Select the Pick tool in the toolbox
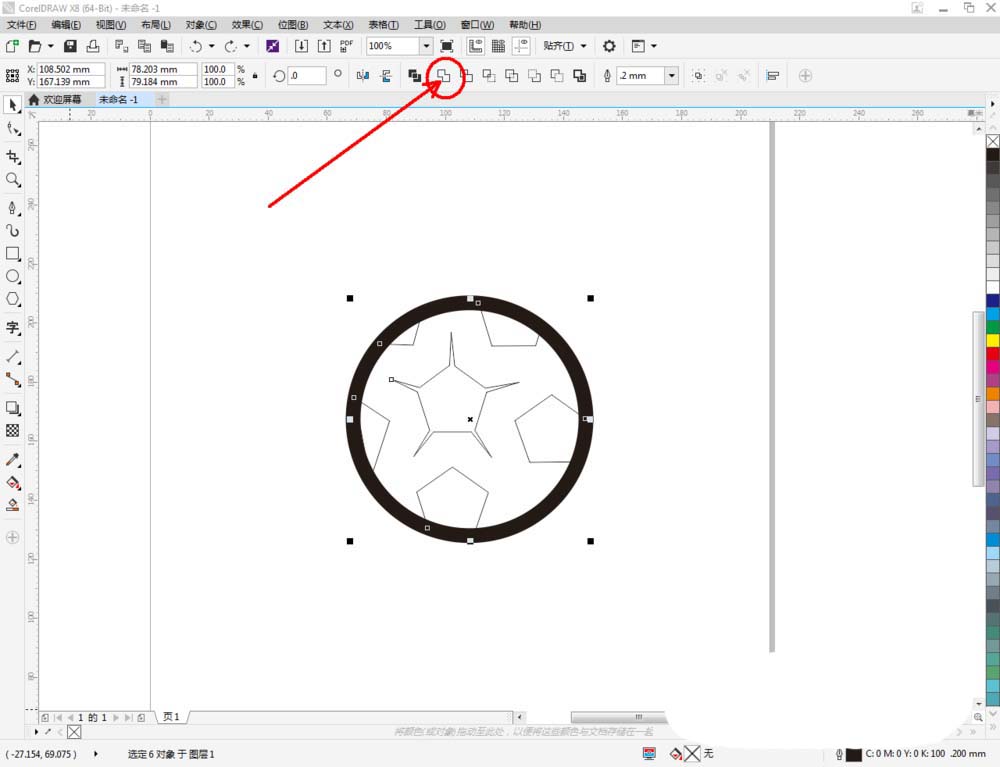Viewport: 1000px width, 767px height. tap(12, 105)
